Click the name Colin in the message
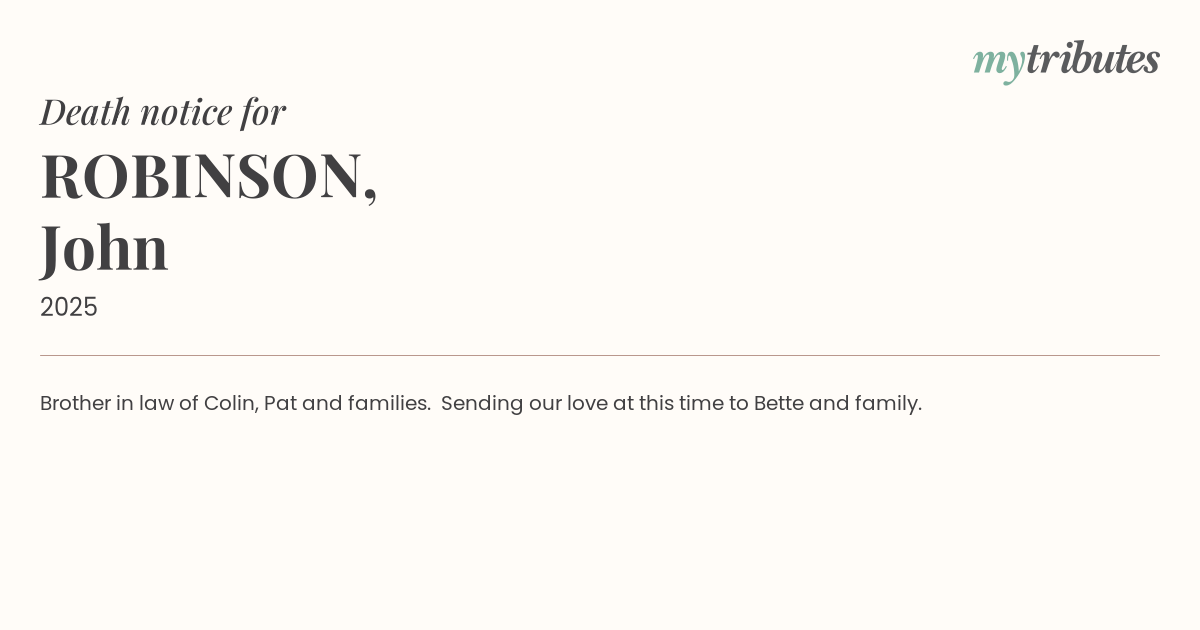Image resolution: width=1200 pixels, height=630 pixels. (x=230, y=403)
